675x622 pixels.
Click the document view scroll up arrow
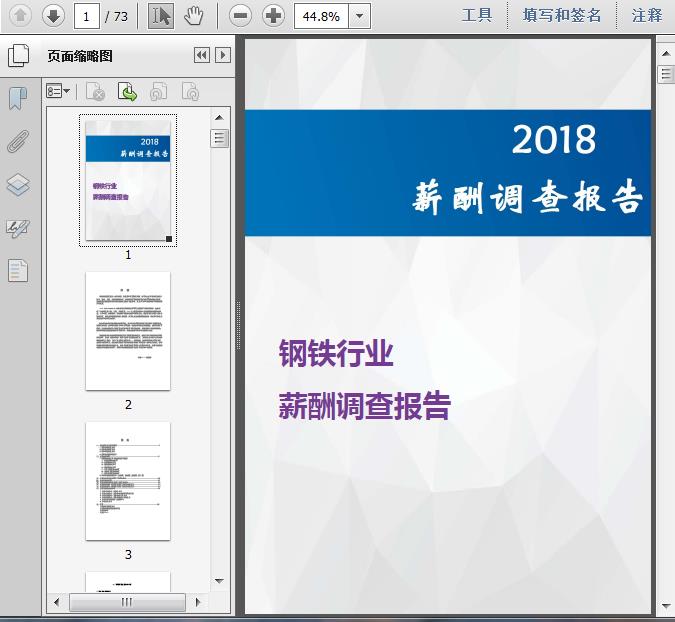click(666, 54)
